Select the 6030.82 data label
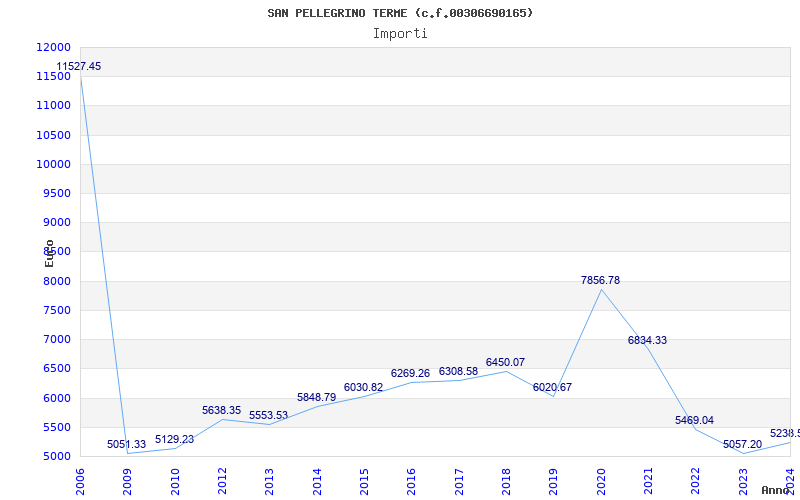Image resolution: width=800 pixels, height=500 pixels. pos(363,387)
